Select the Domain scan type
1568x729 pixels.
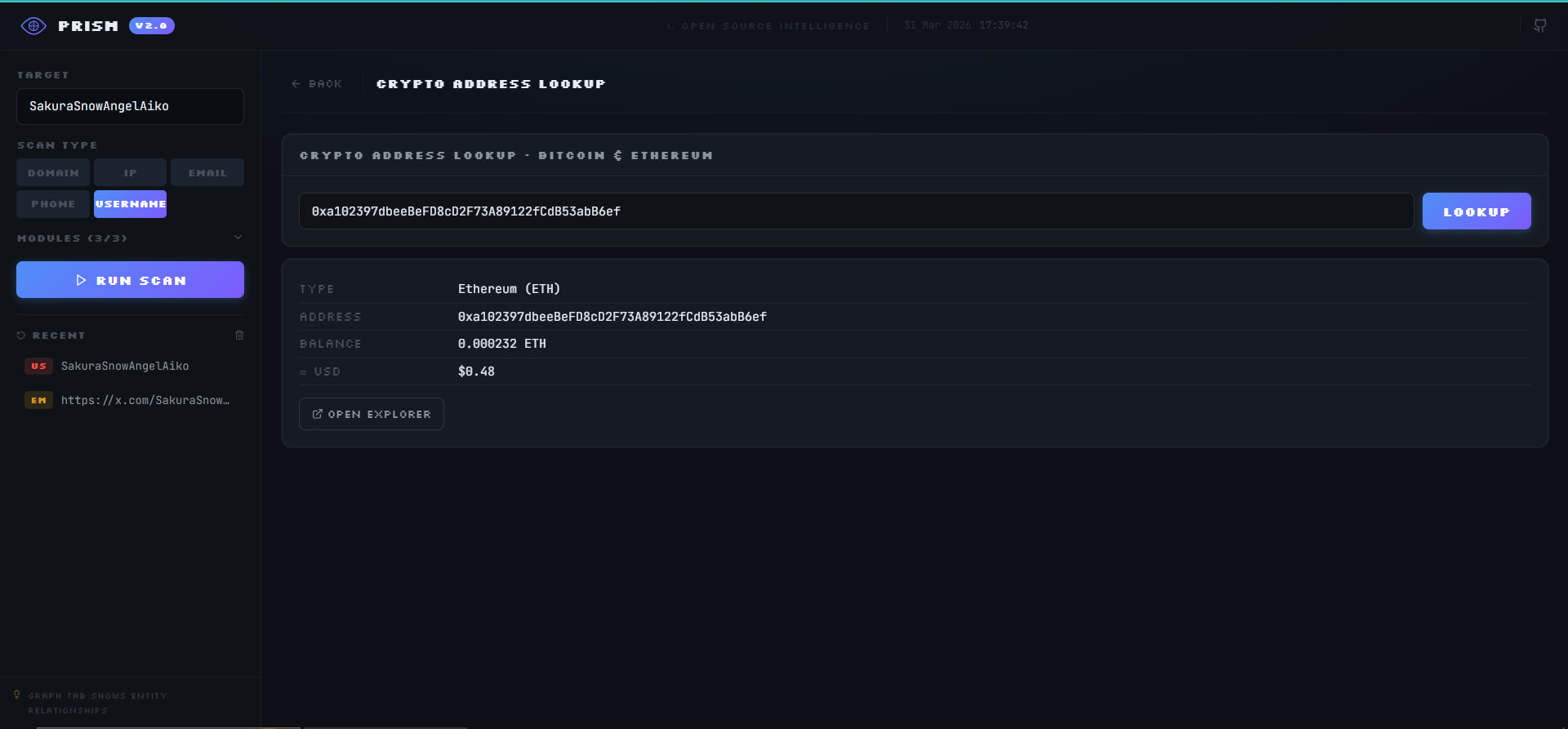(x=53, y=172)
